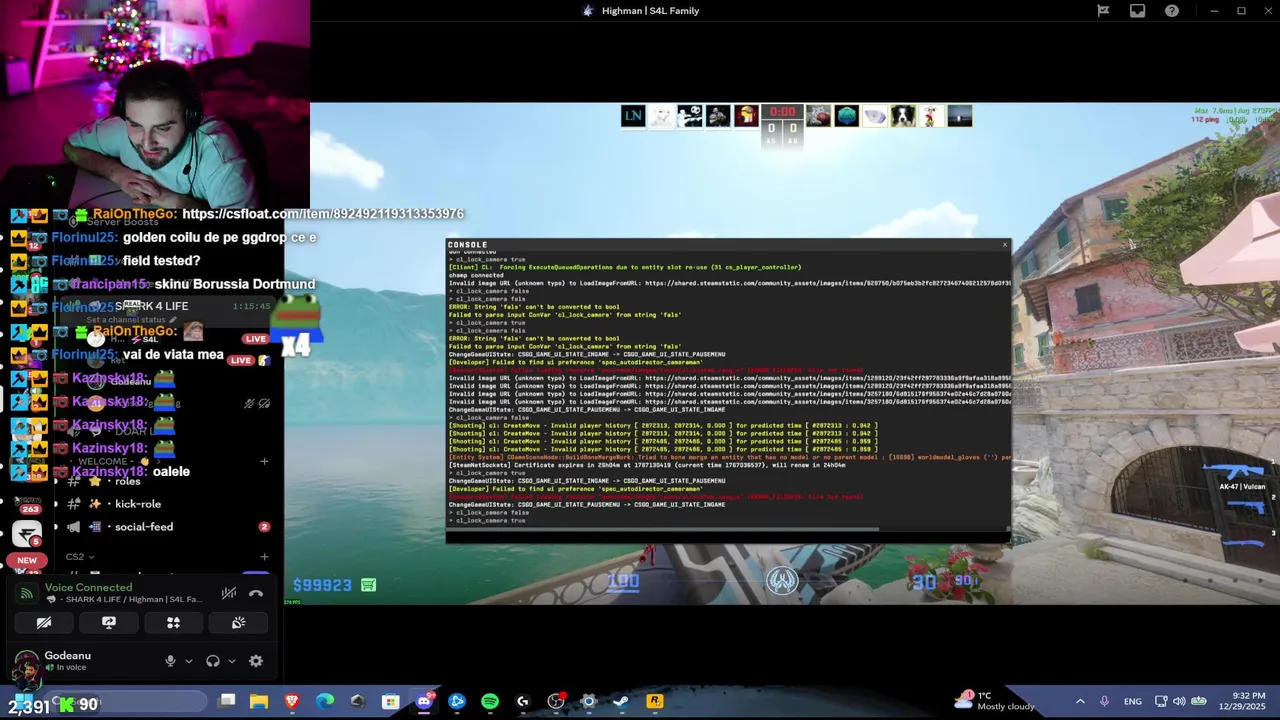
Task: Open the roles channel
Action: (x=128, y=481)
